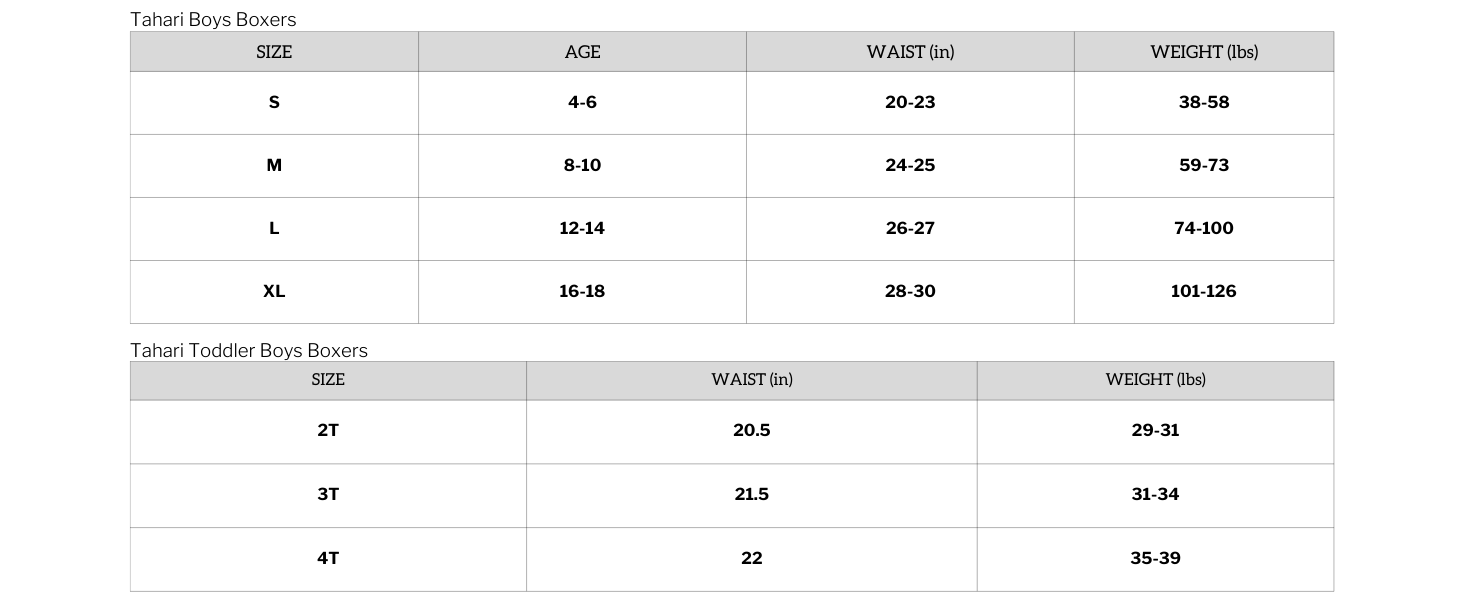Click waist value 20-23
This screenshot has height=600, width=1464.
coord(910,103)
